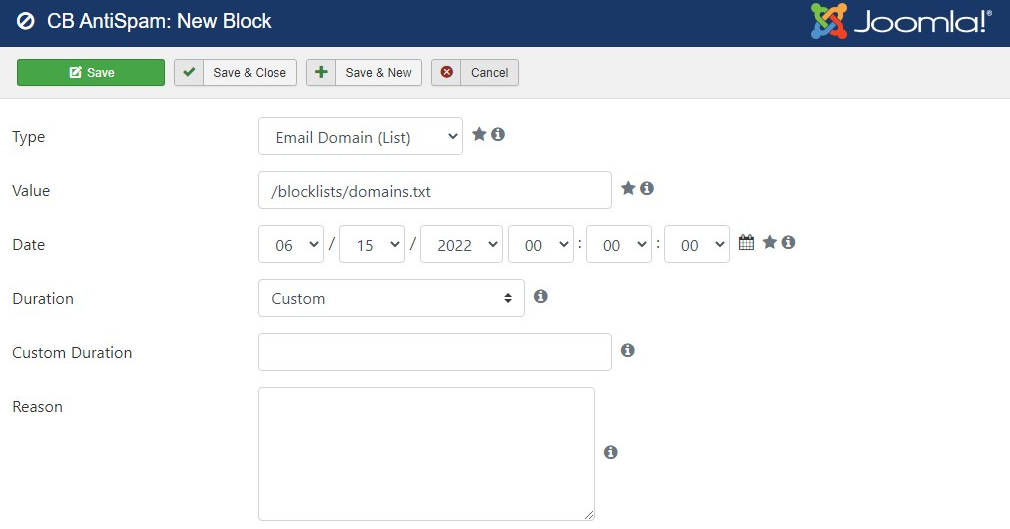Click the Custom Duration input field
The image size is (1010, 529).
[x=435, y=352]
